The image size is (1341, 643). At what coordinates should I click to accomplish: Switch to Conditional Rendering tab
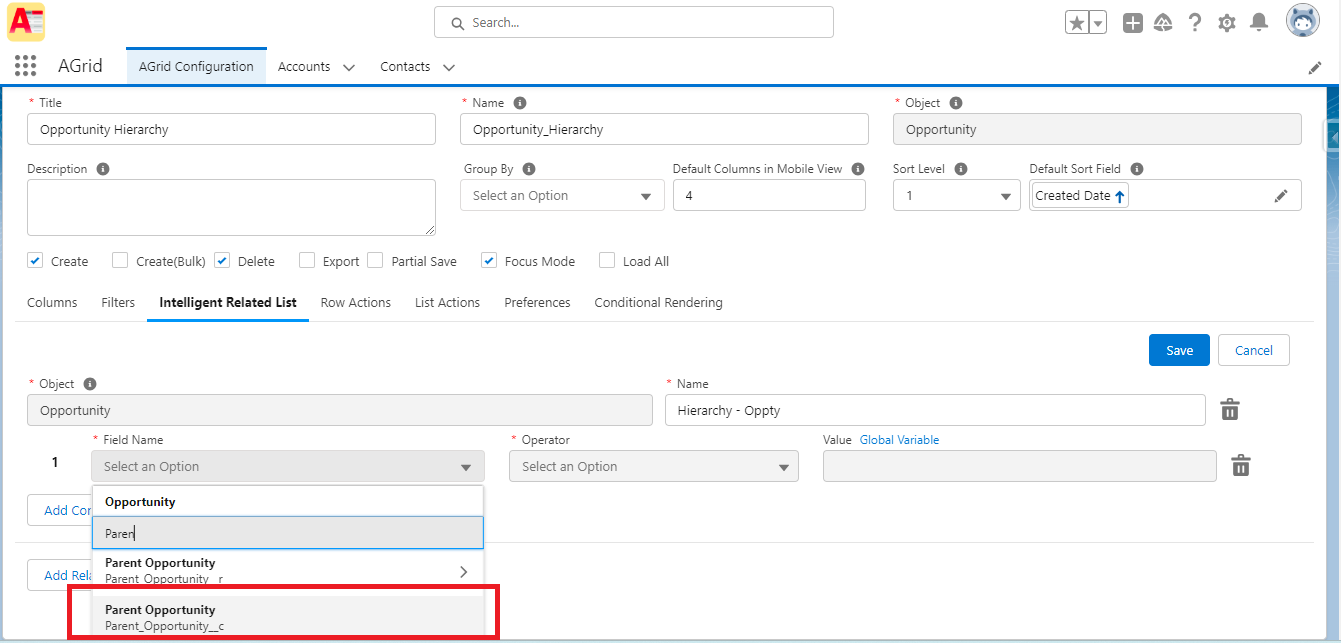click(x=658, y=302)
